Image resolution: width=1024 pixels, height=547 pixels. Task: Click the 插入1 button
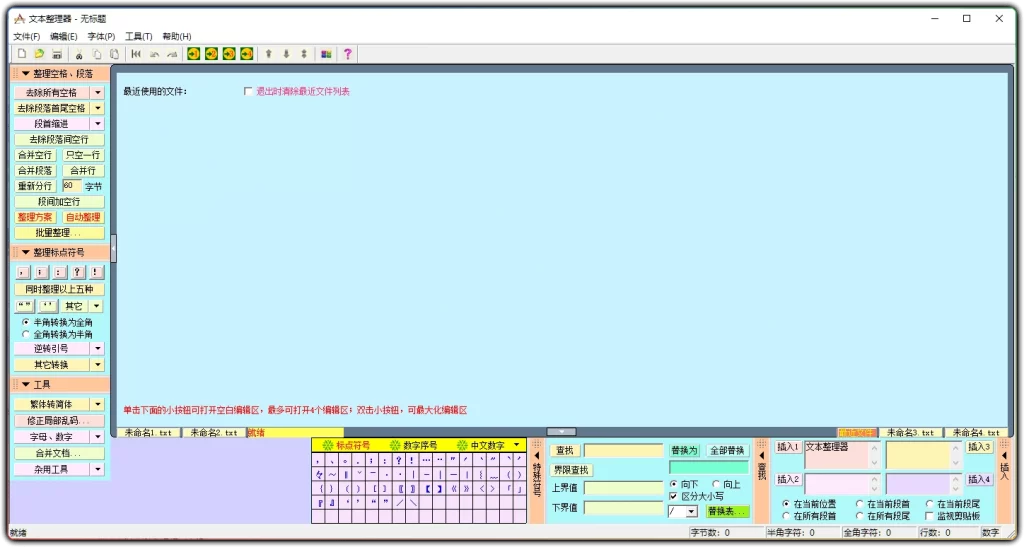[788, 447]
